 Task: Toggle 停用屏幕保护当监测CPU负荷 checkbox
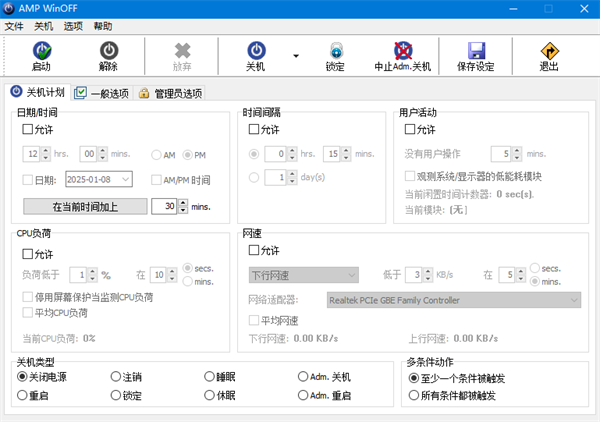pos(28,297)
